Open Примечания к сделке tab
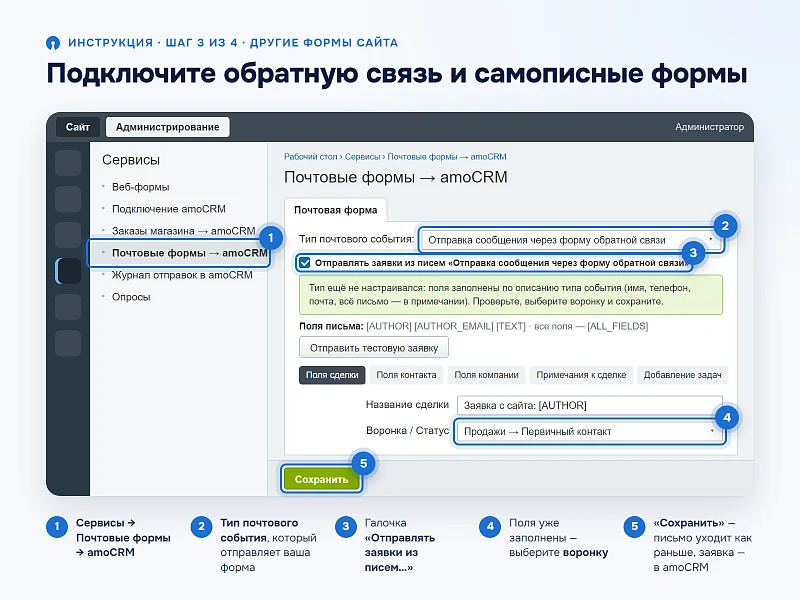Screen dimensions: 800x600 coord(581,375)
